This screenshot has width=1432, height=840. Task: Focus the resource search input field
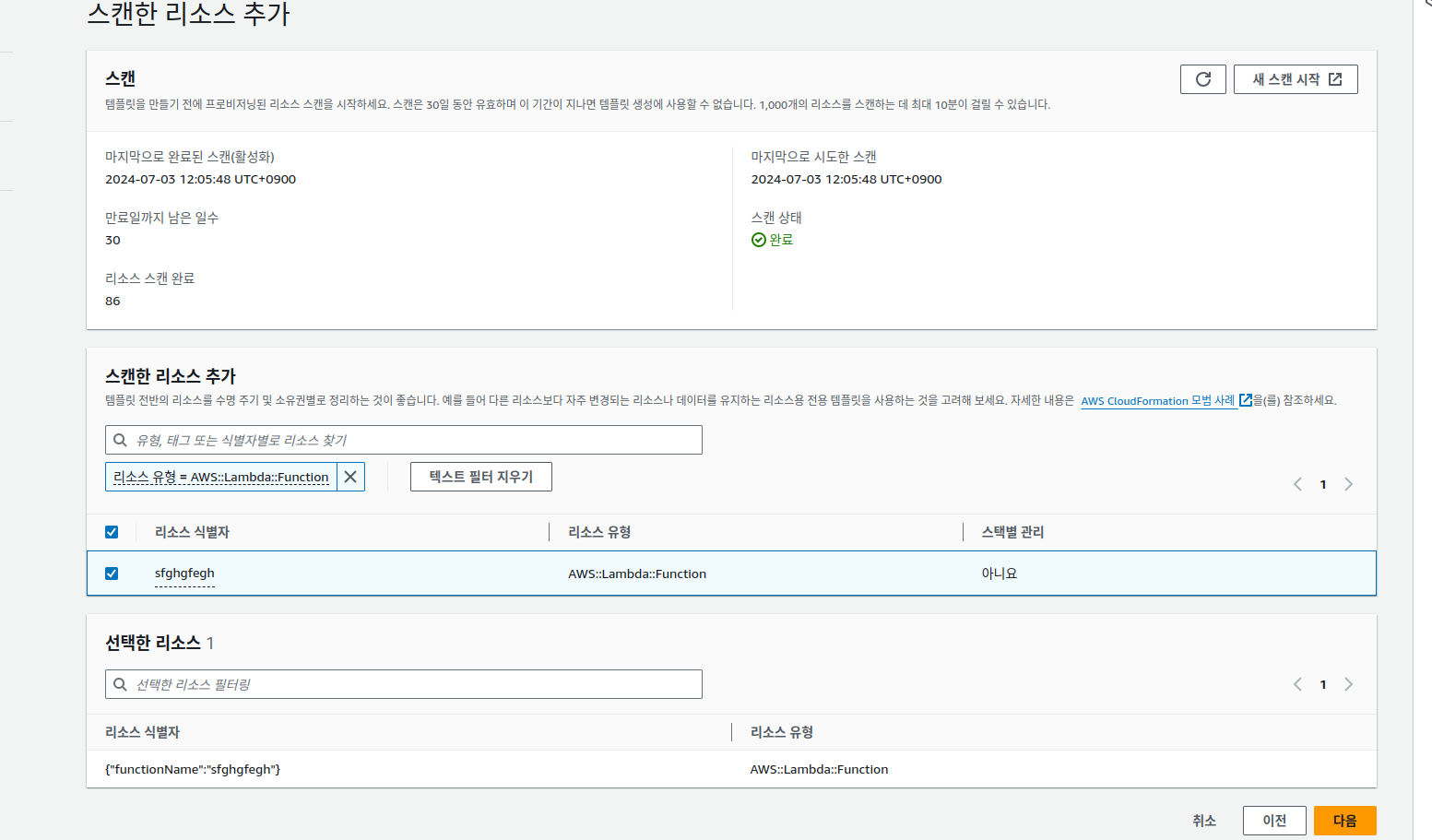[x=415, y=440]
